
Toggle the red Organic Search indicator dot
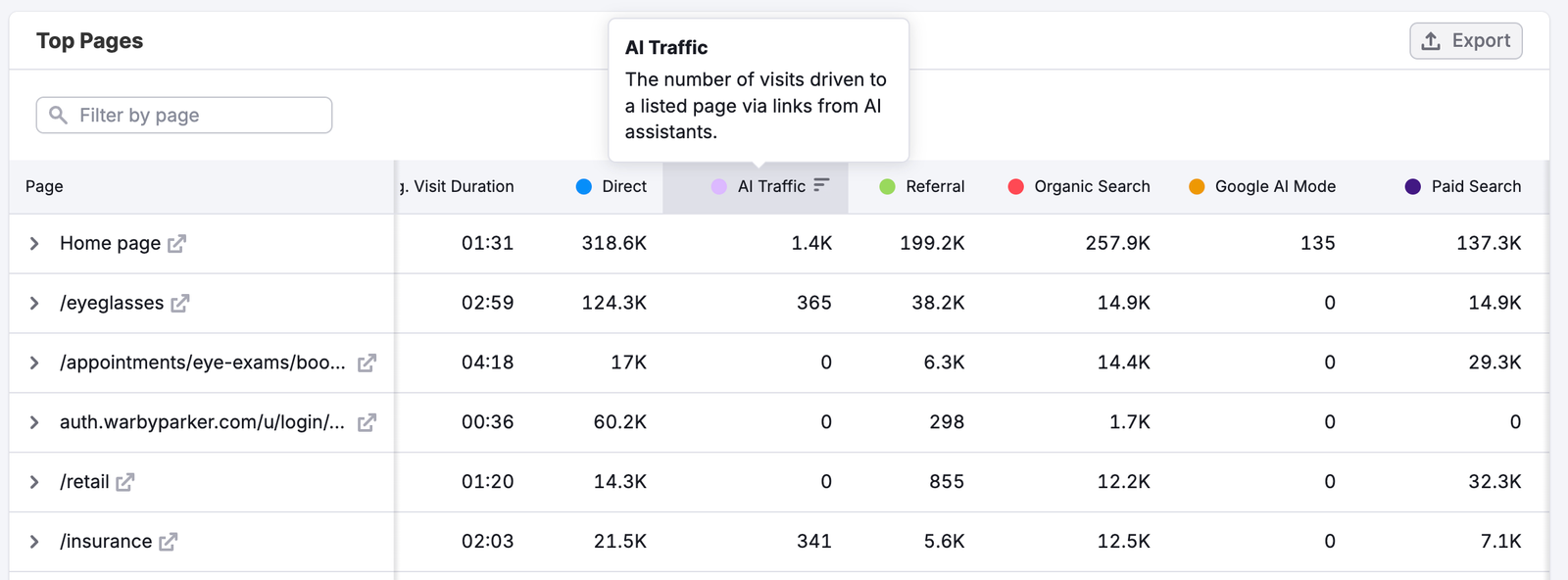pyautogui.click(x=1015, y=185)
